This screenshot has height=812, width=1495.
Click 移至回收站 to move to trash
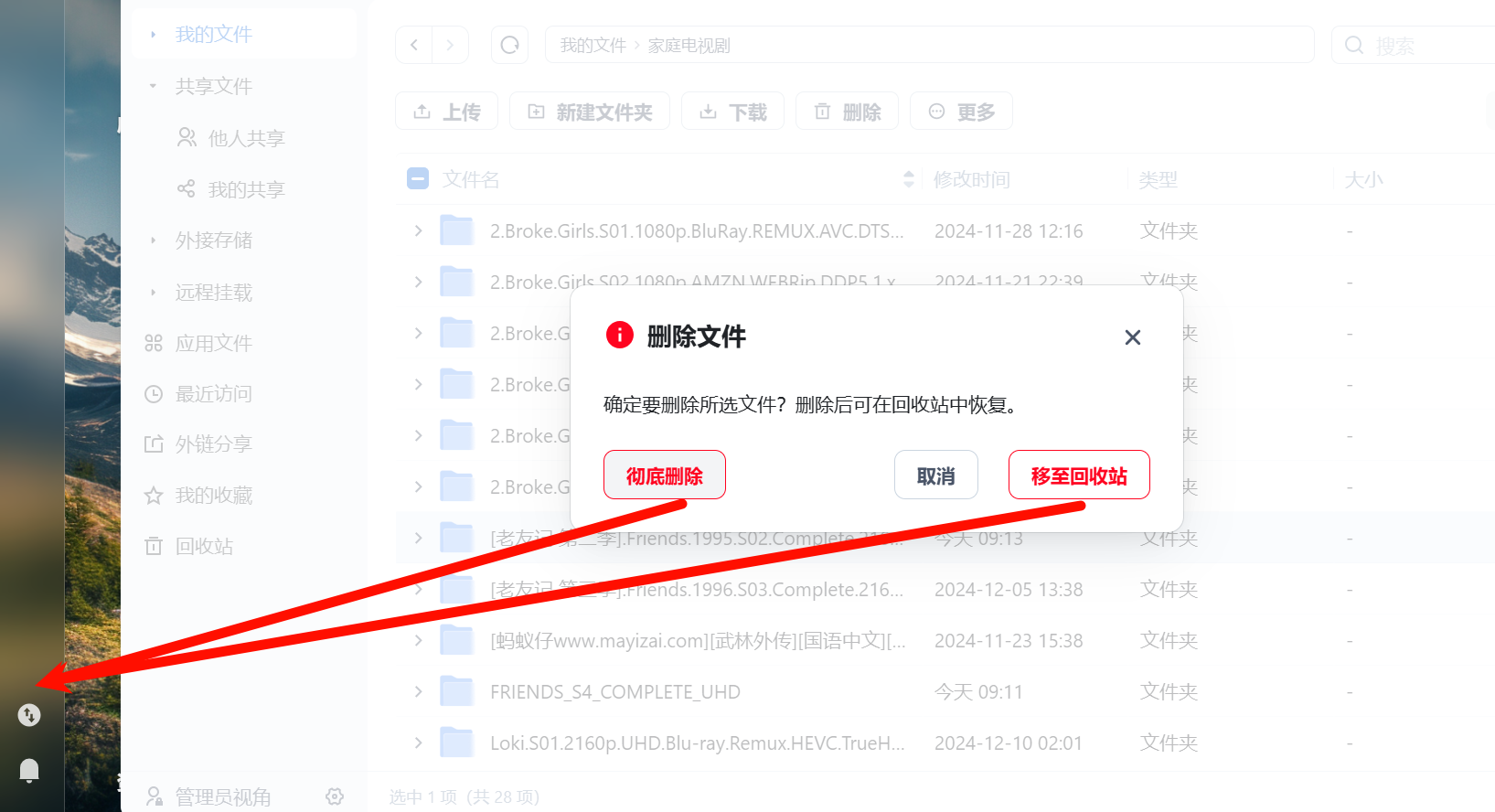click(x=1079, y=475)
